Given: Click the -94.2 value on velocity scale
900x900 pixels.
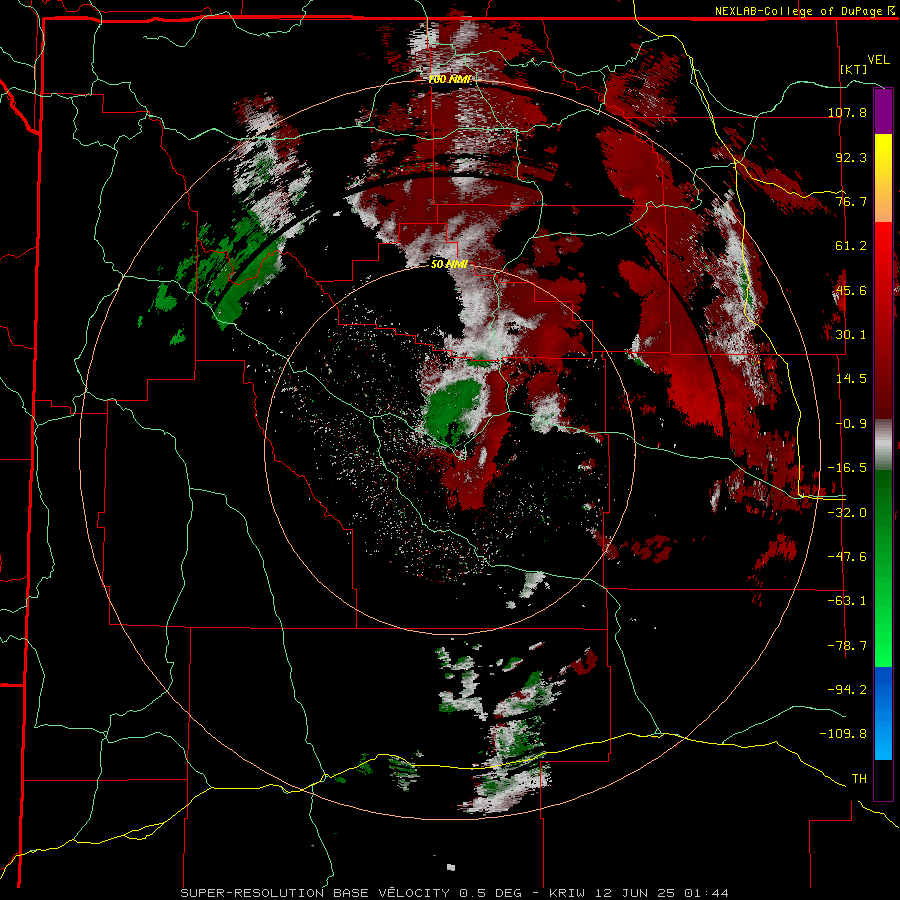Looking at the screenshot, I should 847,689.
